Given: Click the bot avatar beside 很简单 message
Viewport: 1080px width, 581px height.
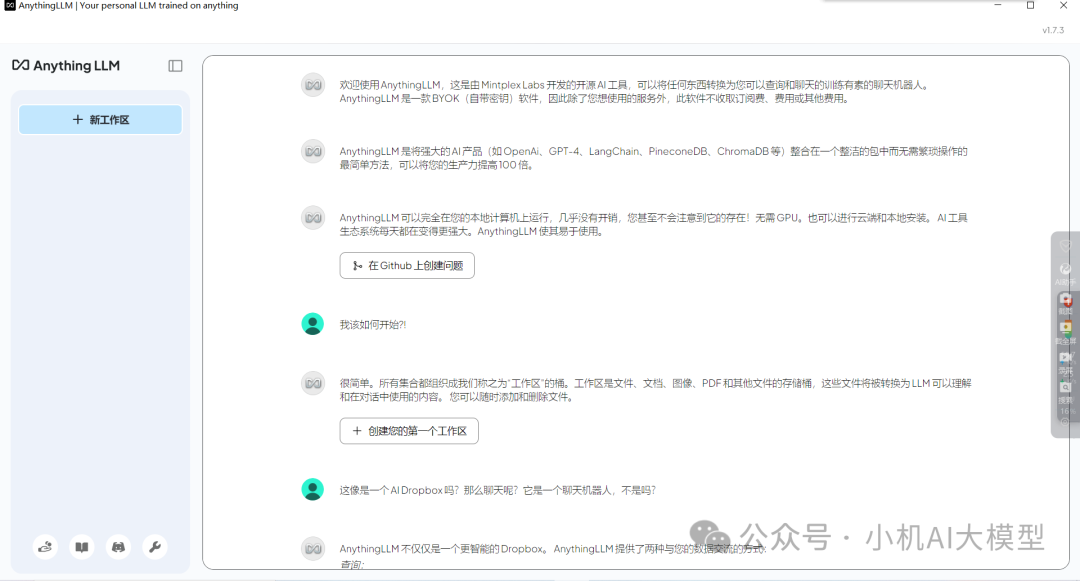Looking at the screenshot, I should tap(313, 383).
